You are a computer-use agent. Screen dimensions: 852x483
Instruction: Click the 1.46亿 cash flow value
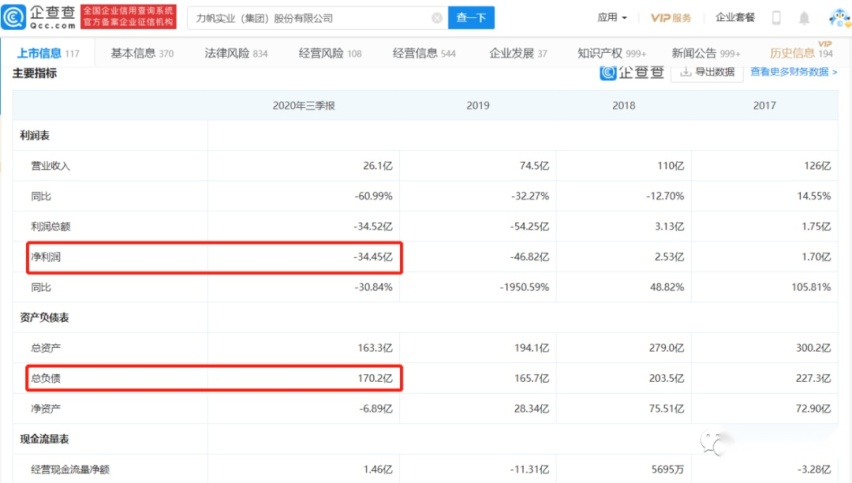[x=378, y=469]
